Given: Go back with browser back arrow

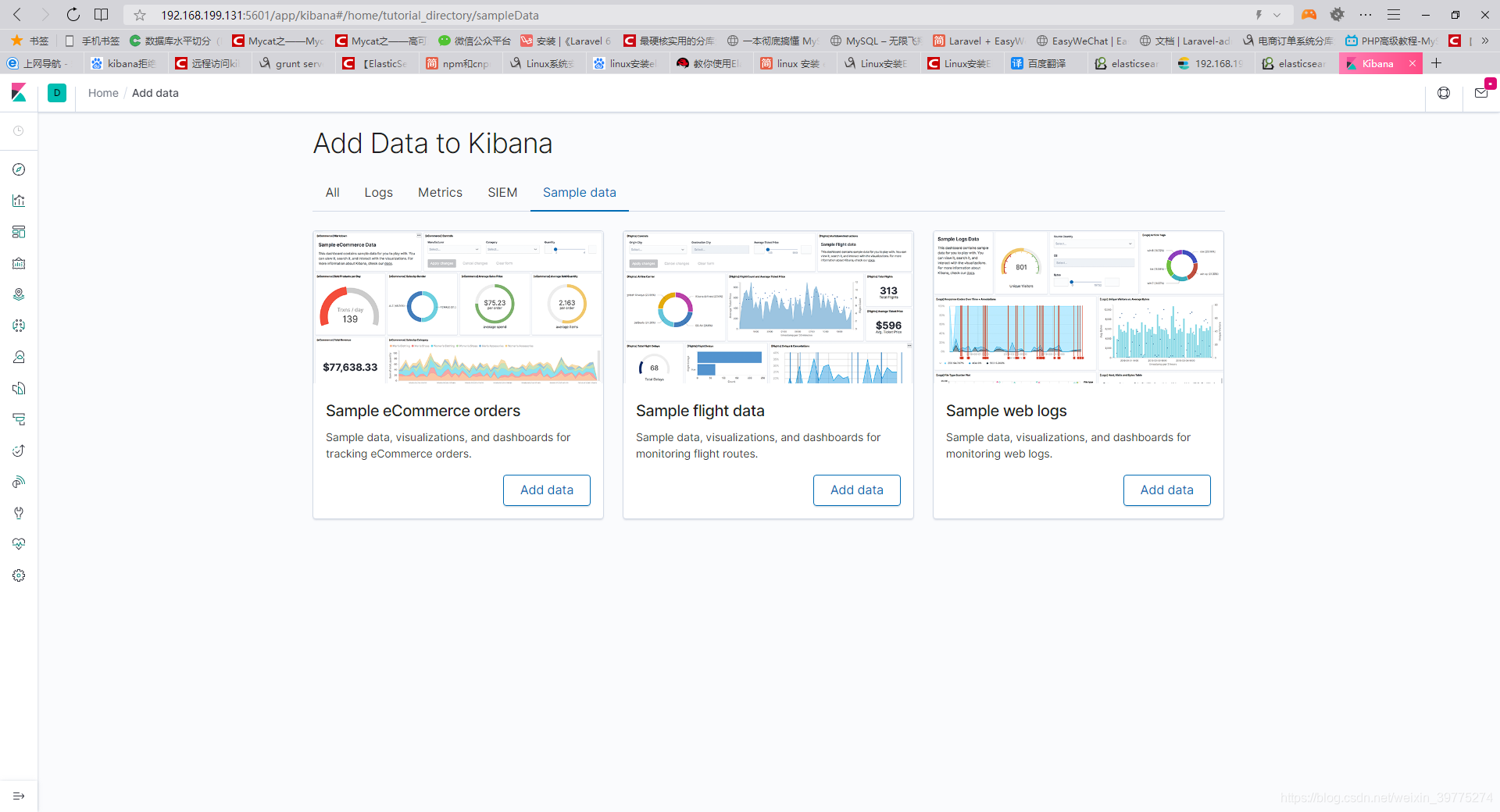Looking at the screenshot, I should 17,15.
